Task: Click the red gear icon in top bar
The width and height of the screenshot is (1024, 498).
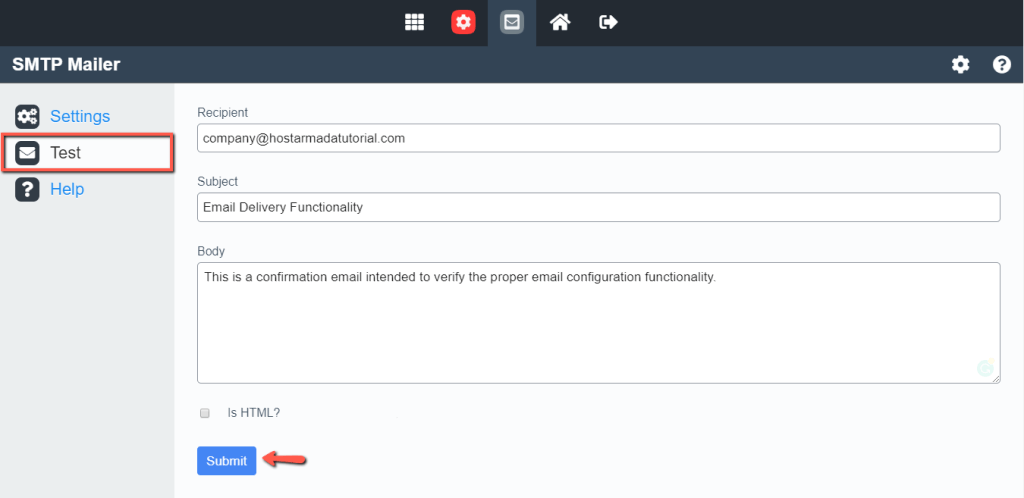Action: tap(463, 22)
